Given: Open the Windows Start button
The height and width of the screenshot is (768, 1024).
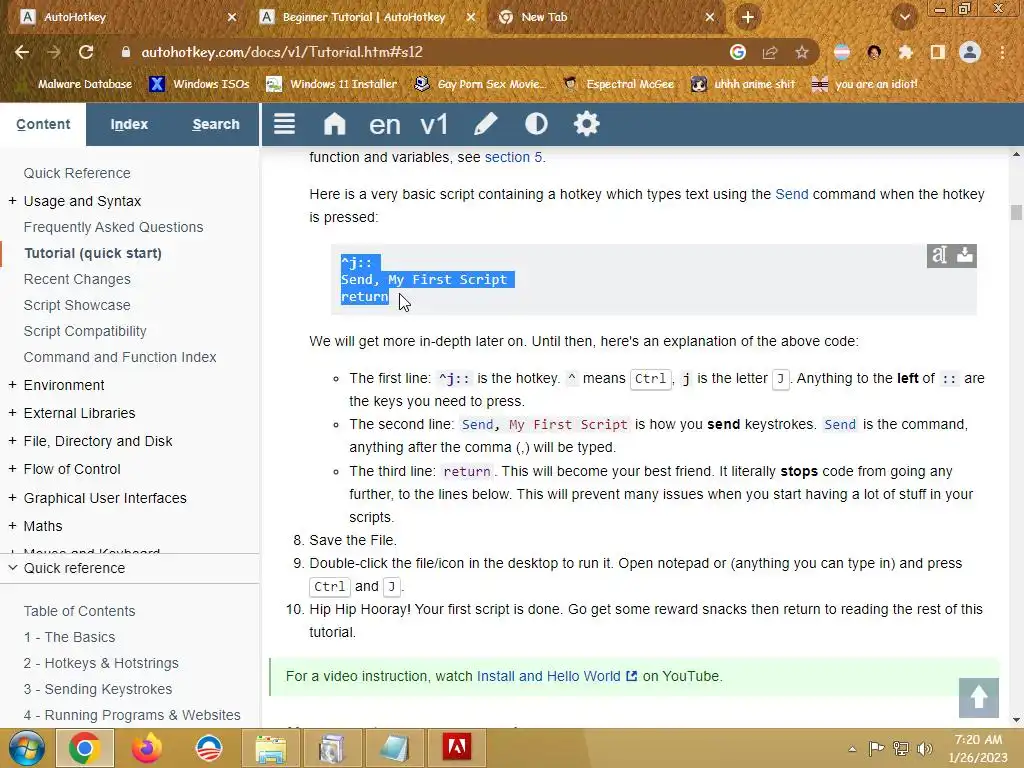Looking at the screenshot, I should click(x=26, y=748).
